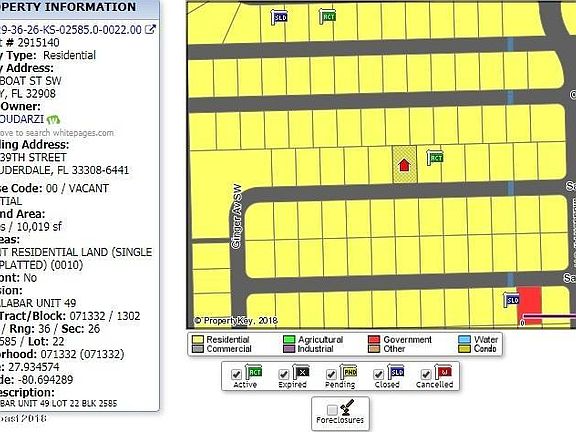Select the red government parcel on map

pyautogui.click(x=529, y=305)
